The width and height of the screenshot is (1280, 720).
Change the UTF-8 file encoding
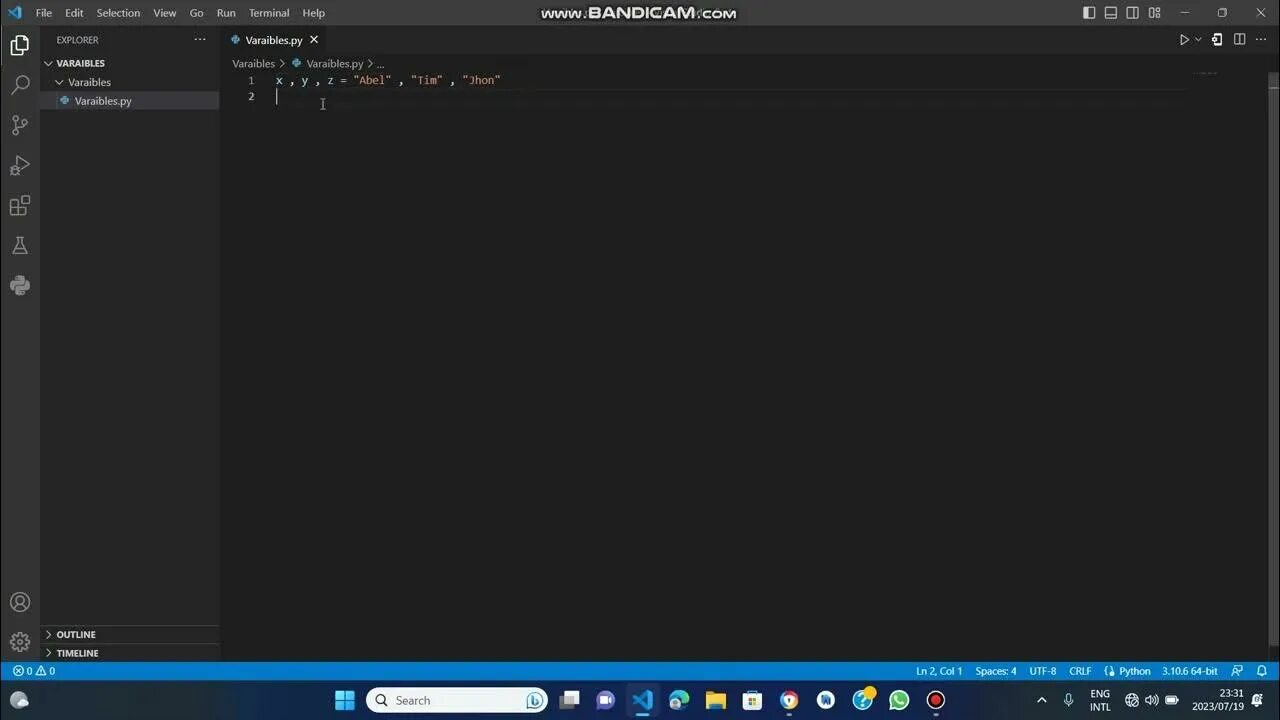coord(1043,671)
